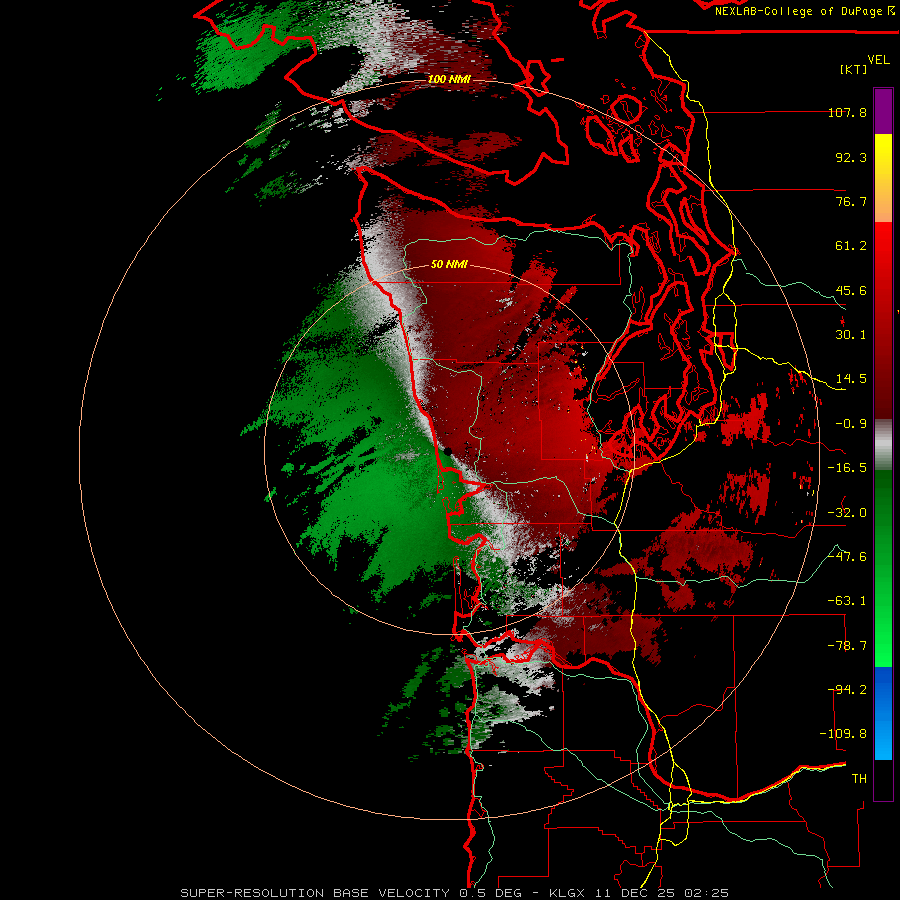The height and width of the screenshot is (900, 900).
Task: Click the 92.3 legend value
Action: point(851,157)
